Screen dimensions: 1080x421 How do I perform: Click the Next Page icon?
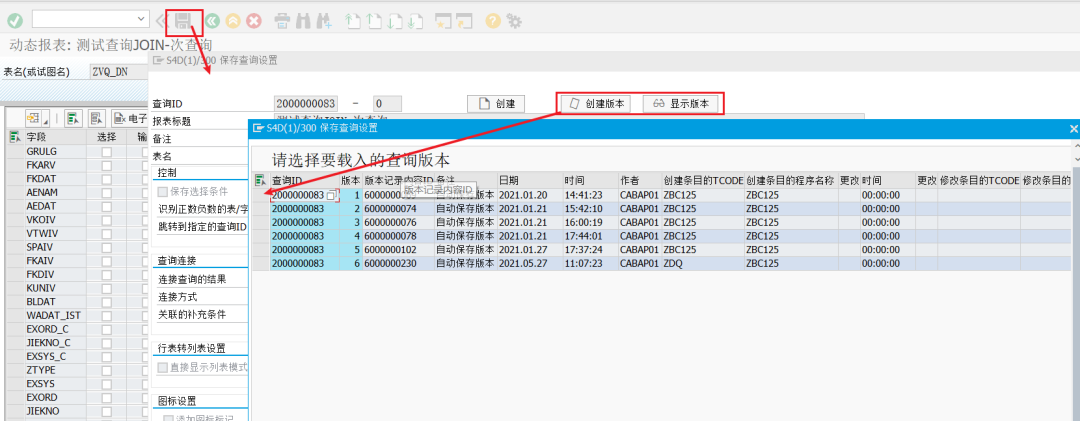tap(394, 21)
